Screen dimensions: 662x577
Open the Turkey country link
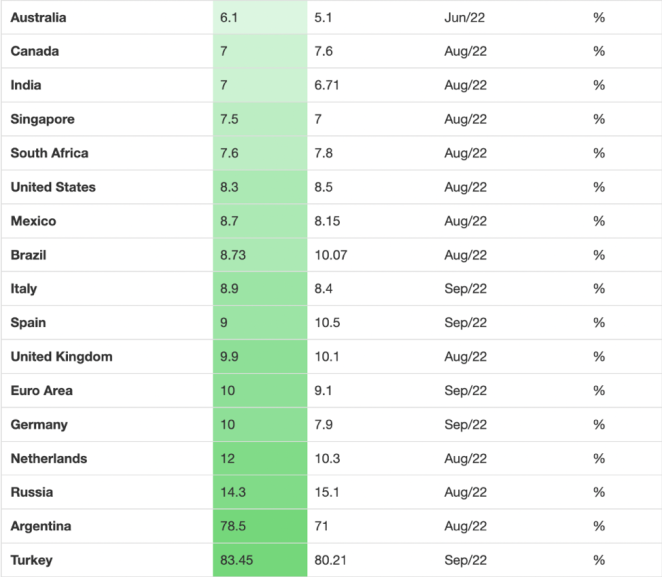point(31,560)
